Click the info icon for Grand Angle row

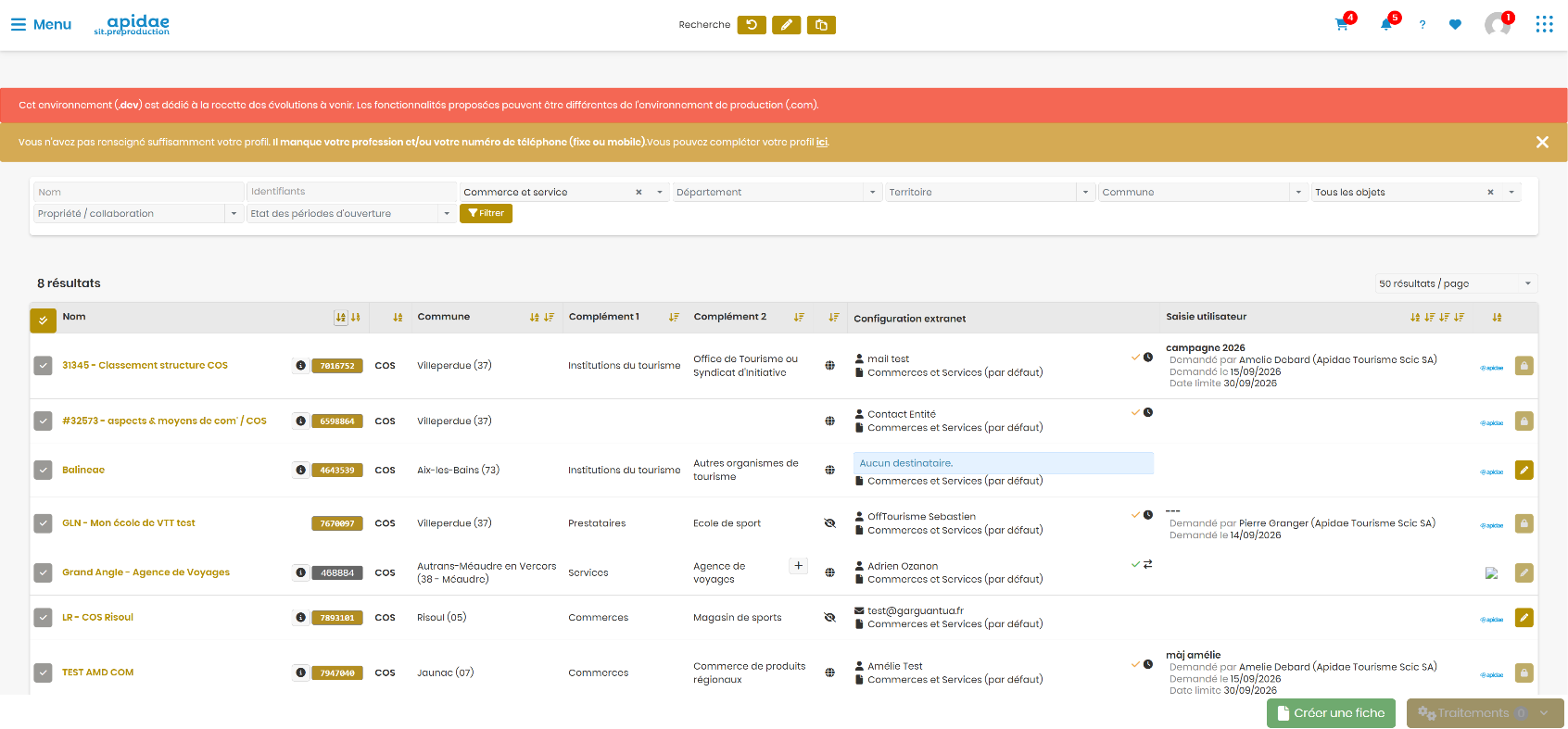pyautogui.click(x=300, y=572)
